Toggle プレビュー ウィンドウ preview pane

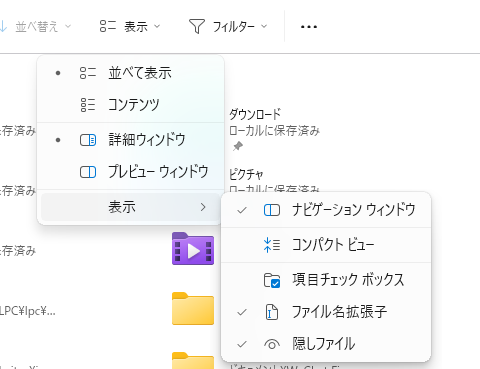(130, 172)
